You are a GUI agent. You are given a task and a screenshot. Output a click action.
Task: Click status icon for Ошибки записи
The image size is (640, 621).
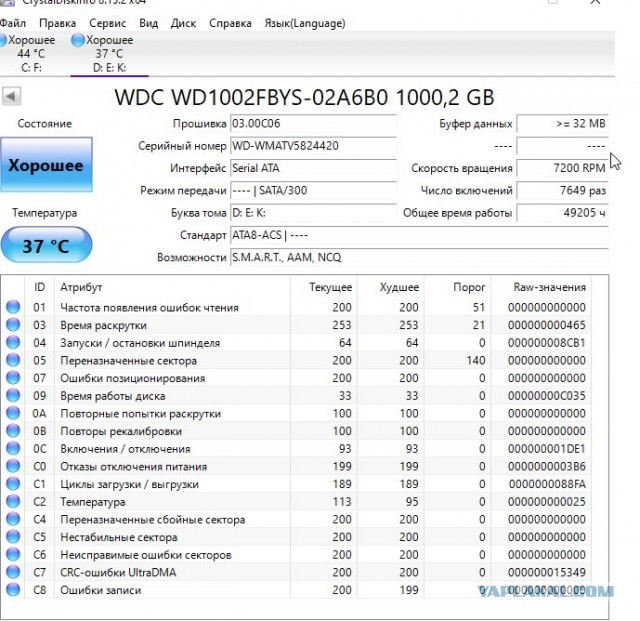coord(13,590)
